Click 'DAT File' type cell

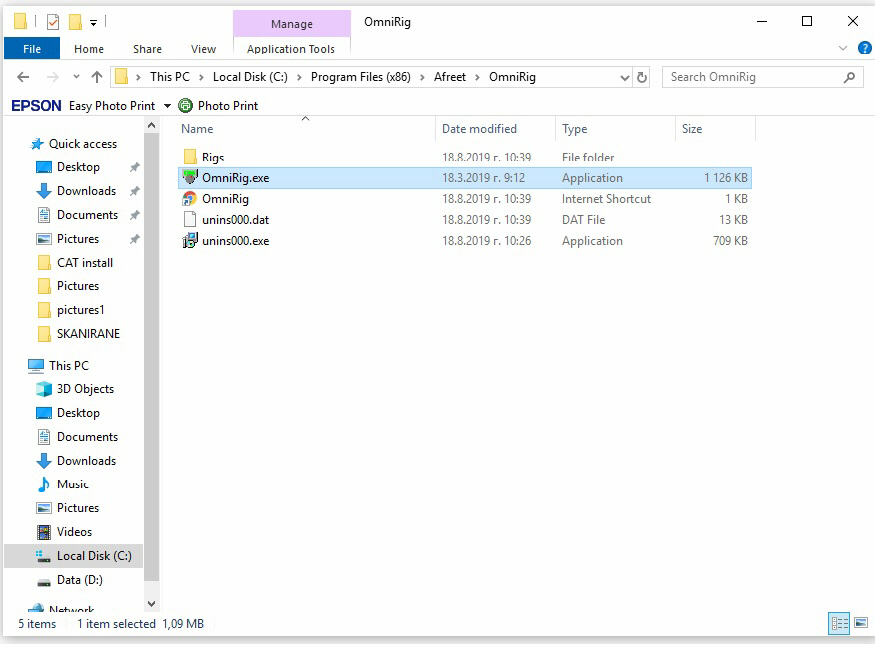click(x=584, y=220)
